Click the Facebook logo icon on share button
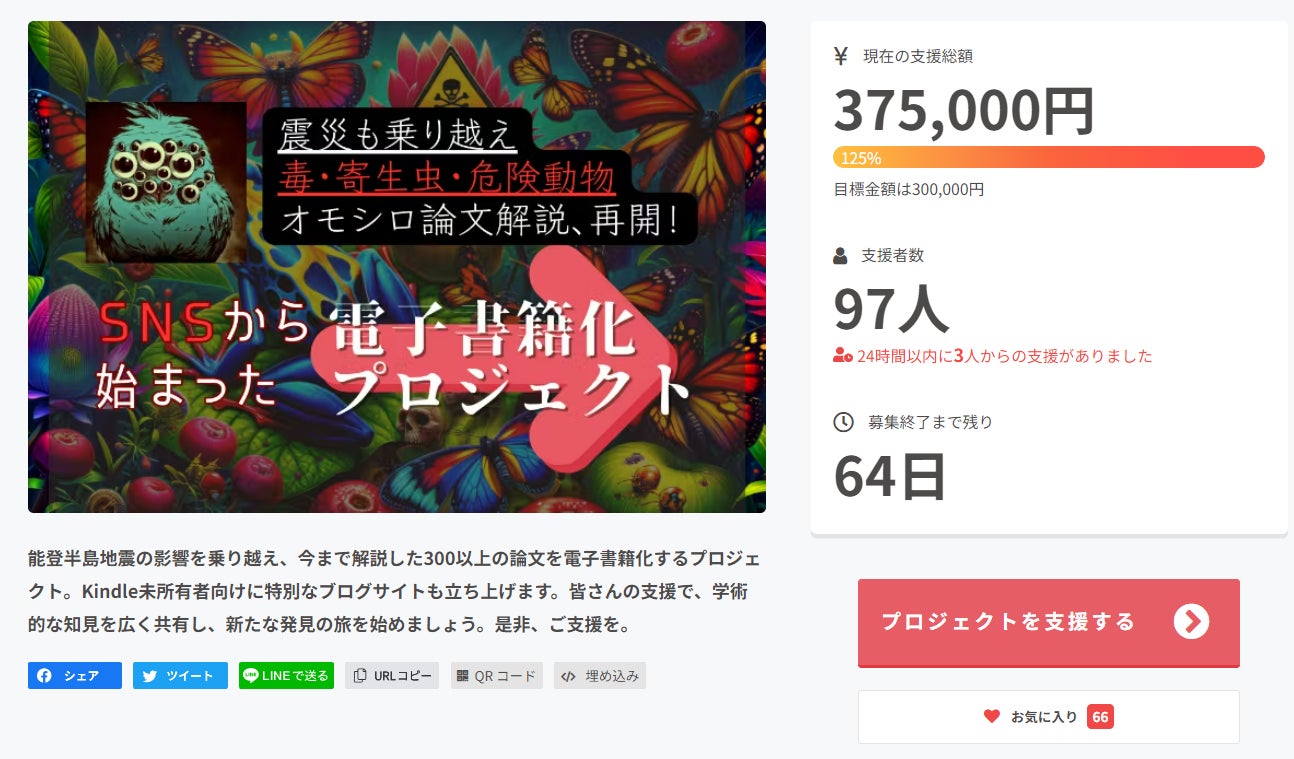Screen dimensions: 1294x759 [x=44, y=676]
